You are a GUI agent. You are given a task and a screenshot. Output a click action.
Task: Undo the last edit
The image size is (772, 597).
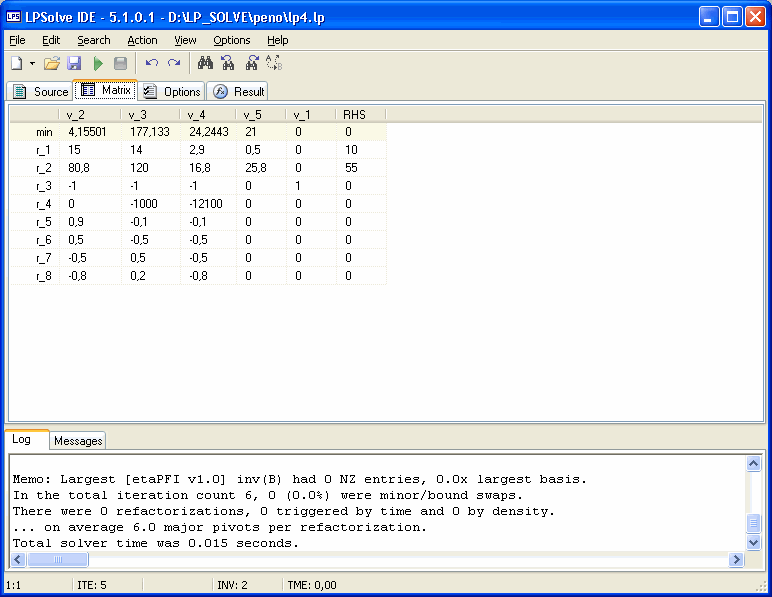(151, 63)
